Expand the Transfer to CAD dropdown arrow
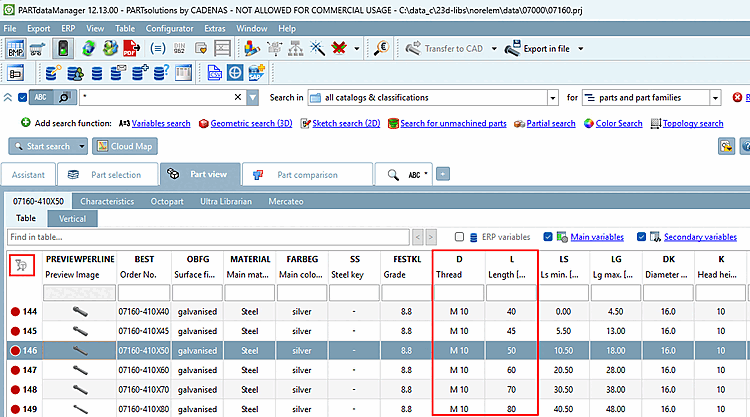 [494, 49]
